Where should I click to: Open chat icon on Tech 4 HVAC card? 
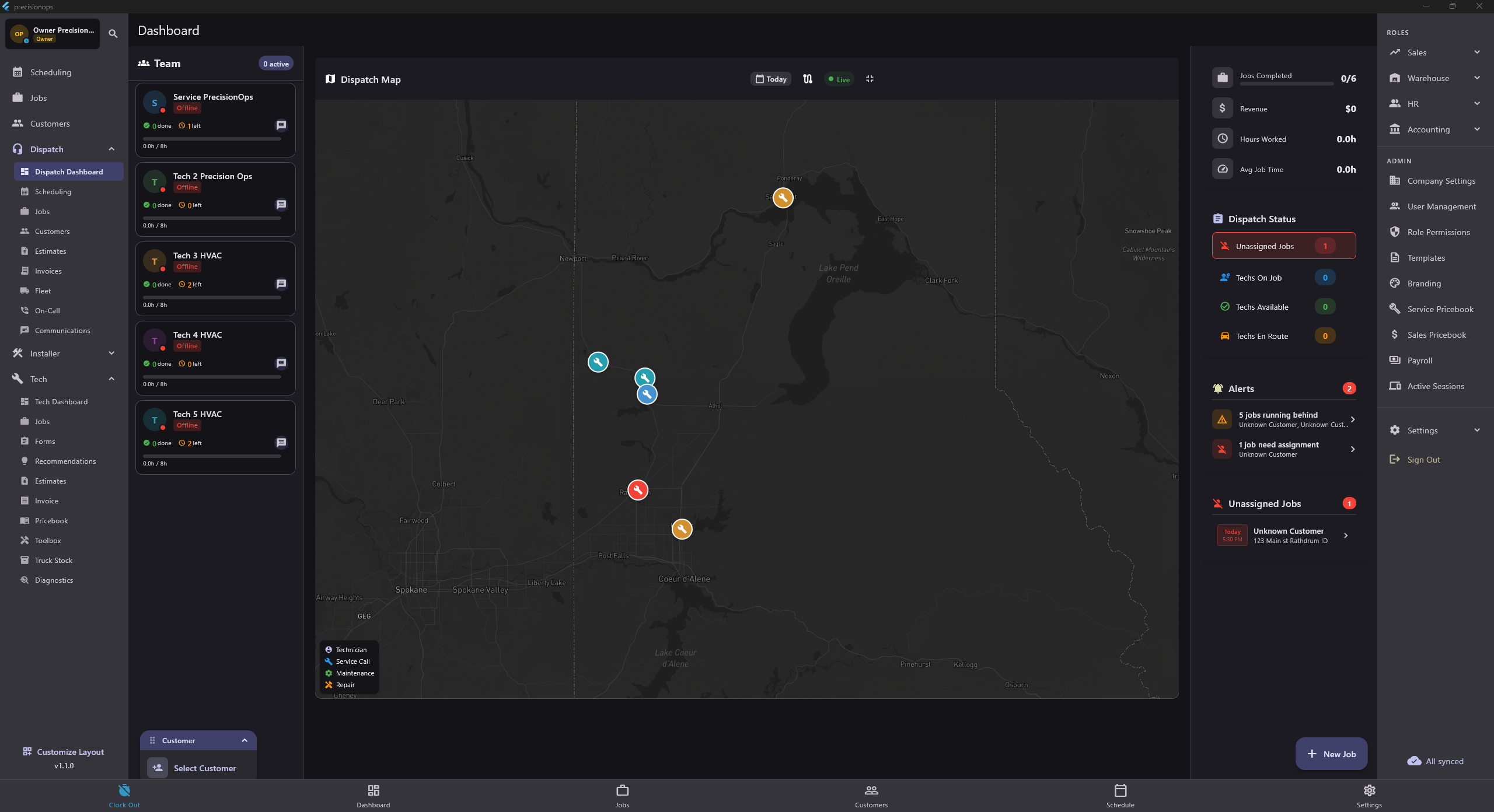coord(281,363)
